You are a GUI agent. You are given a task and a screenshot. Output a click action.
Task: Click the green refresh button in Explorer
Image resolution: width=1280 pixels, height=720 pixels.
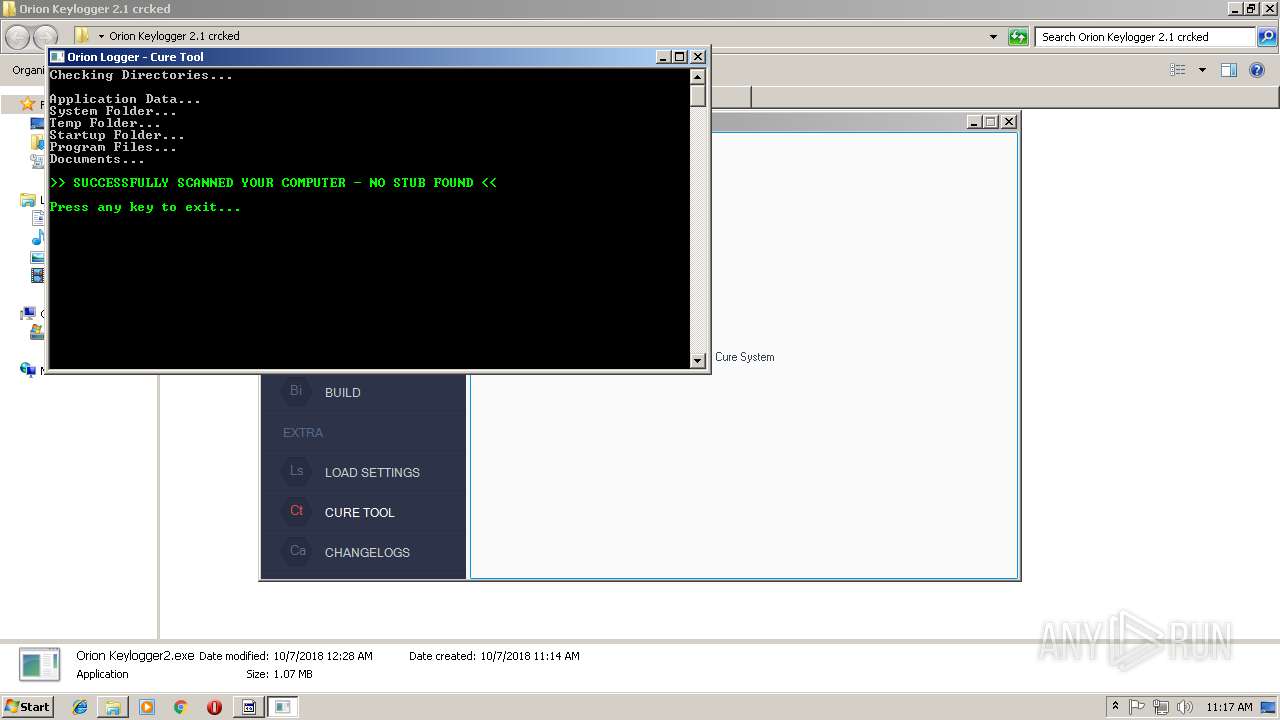click(1018, 37)
